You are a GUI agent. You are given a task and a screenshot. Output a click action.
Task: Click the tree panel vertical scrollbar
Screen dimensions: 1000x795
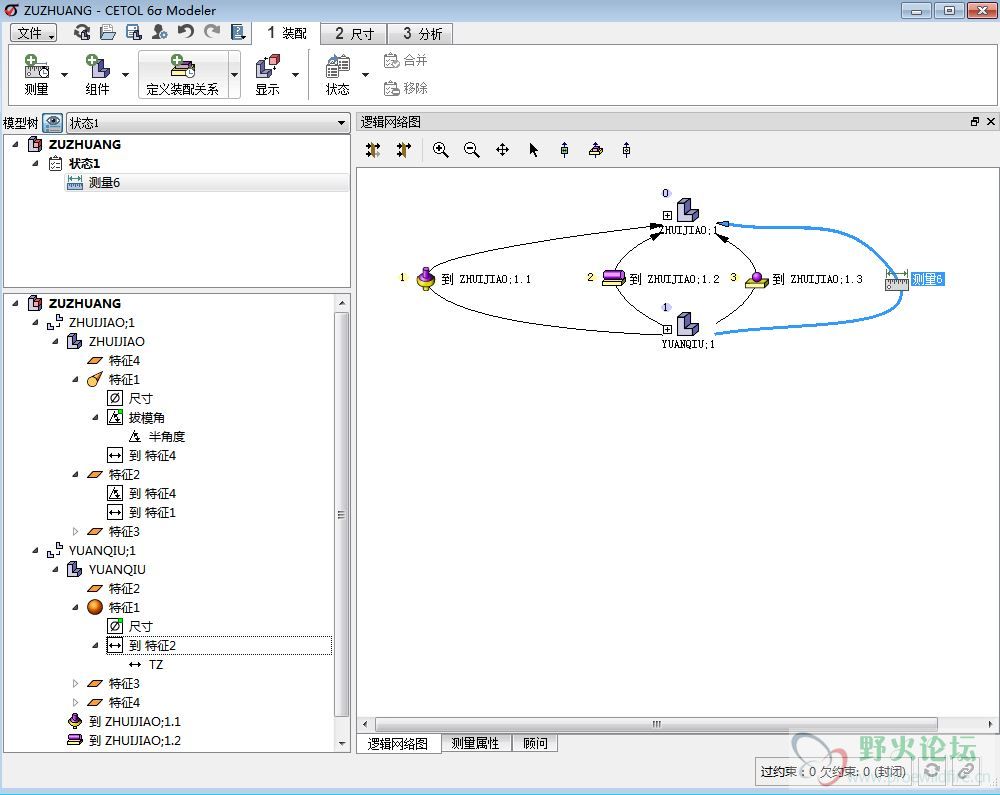pyautogui.click(x=342, y=514)
